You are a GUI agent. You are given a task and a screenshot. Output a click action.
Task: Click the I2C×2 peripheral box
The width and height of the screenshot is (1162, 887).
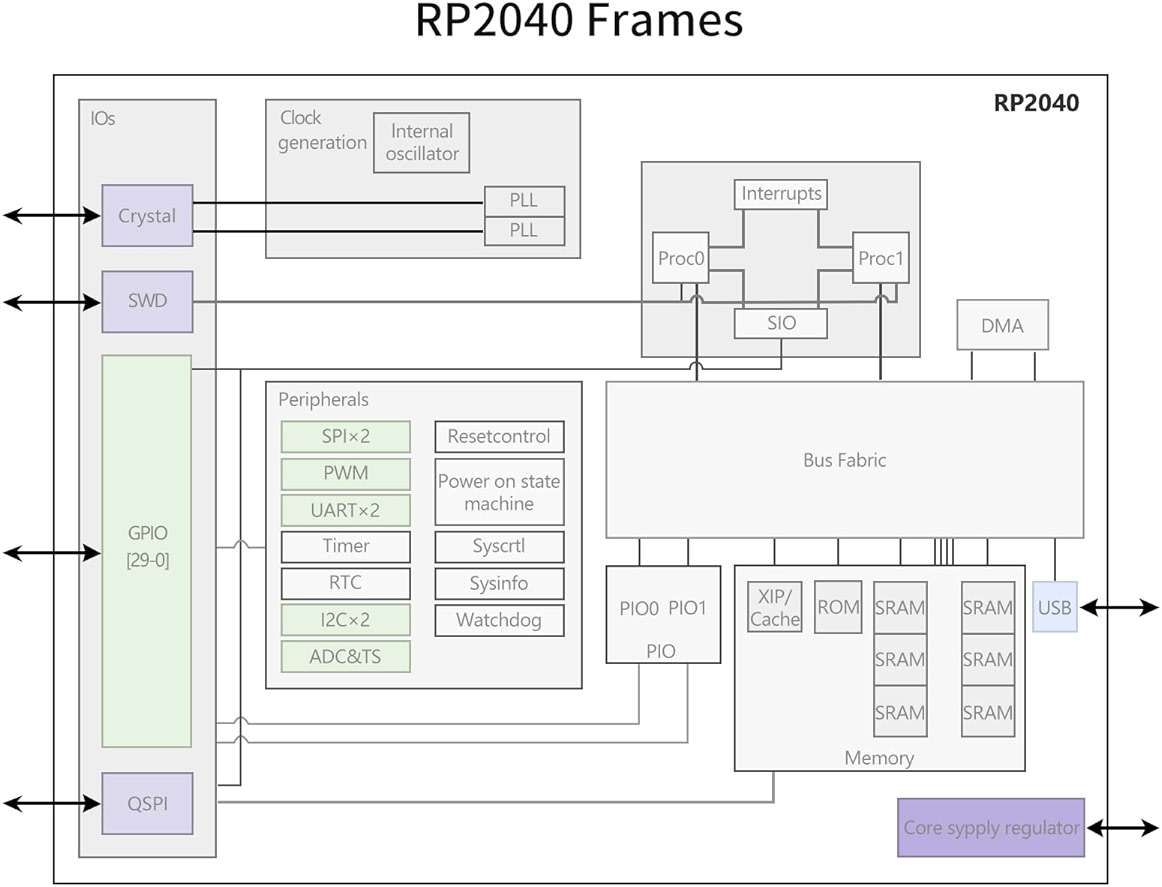coord(345,619)
